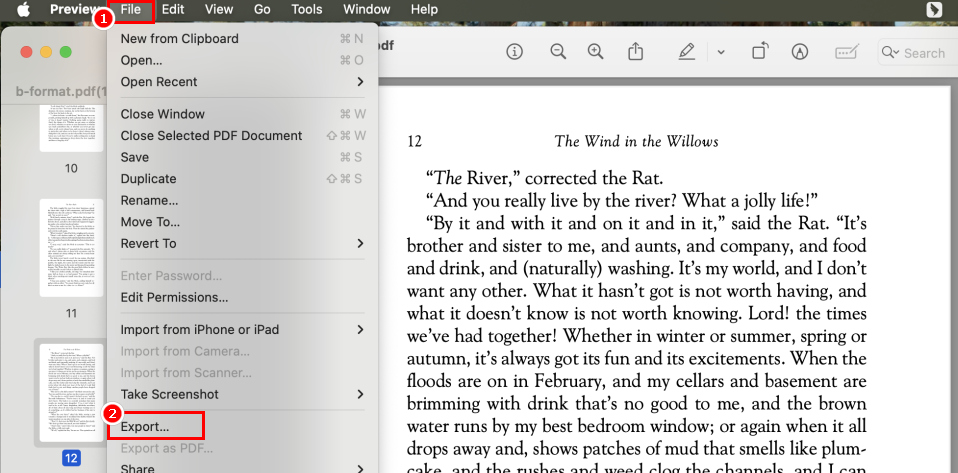Click the Search field

(918, 53)
